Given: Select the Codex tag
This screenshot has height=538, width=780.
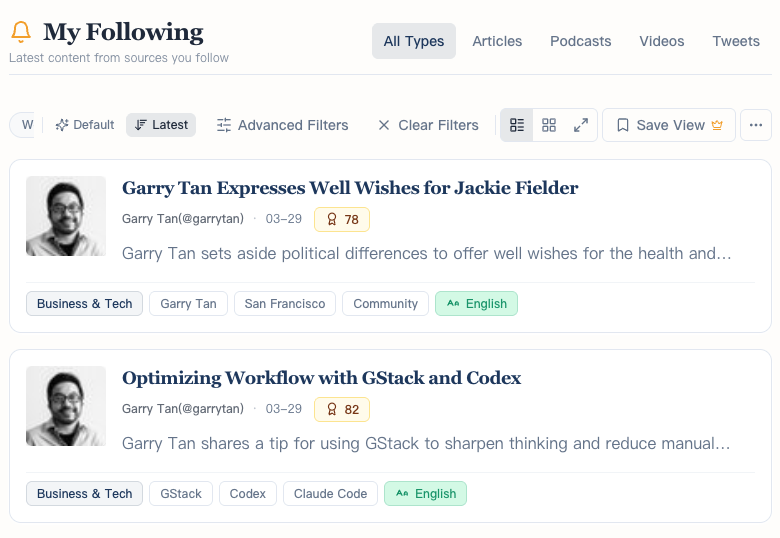Looking at the screenshot, I should [x=248, y=494].
